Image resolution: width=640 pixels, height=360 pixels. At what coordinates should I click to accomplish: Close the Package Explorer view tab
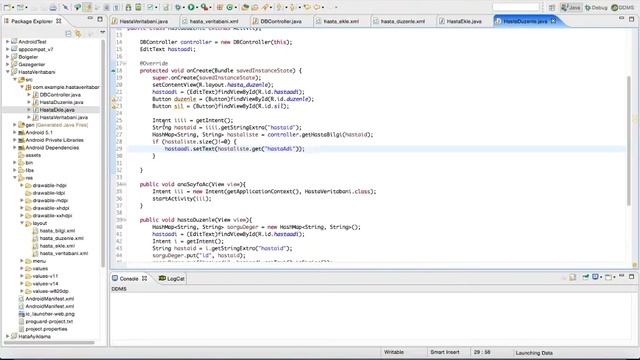[x=59, y=21]
